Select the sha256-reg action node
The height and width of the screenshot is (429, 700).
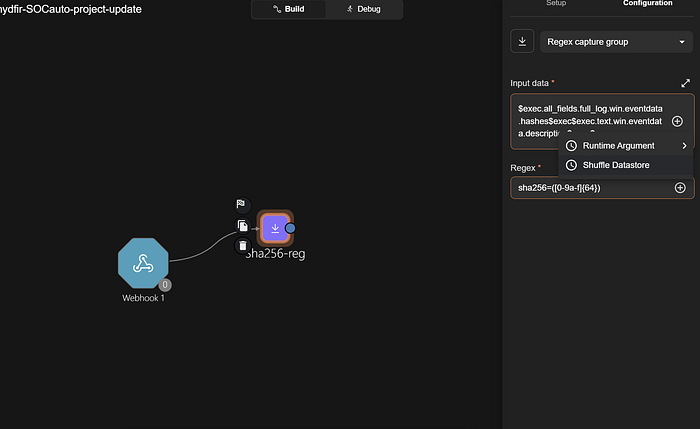(275, 228)
